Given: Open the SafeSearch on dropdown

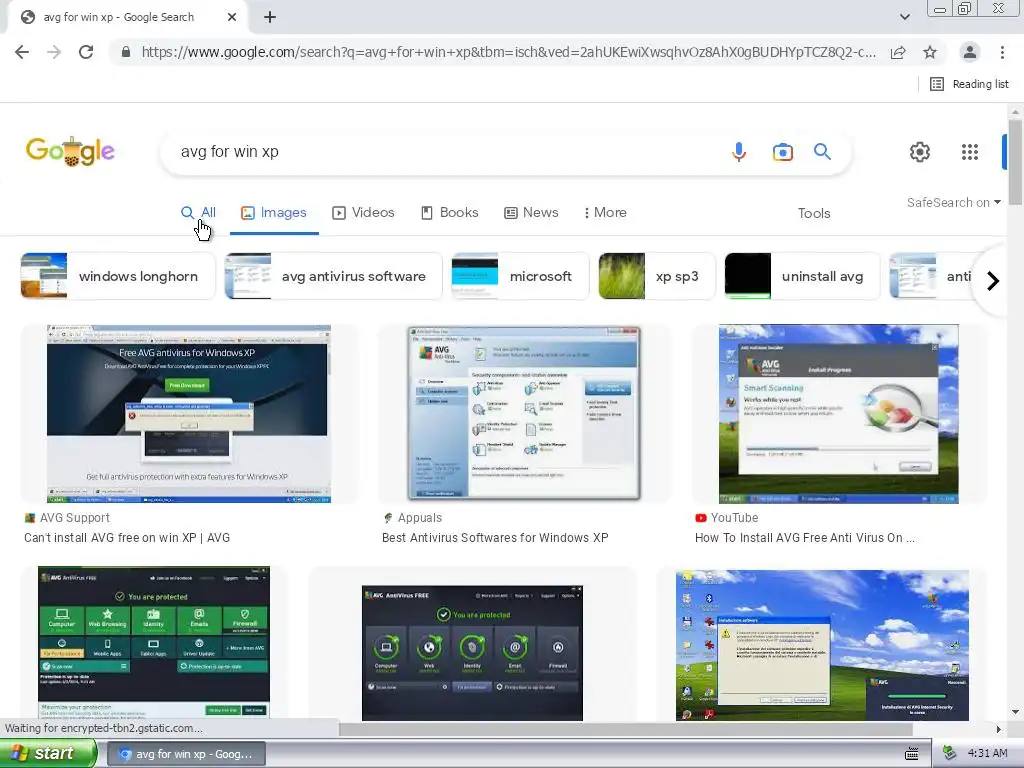Looking at the screenshot, I should click(953, 202).
